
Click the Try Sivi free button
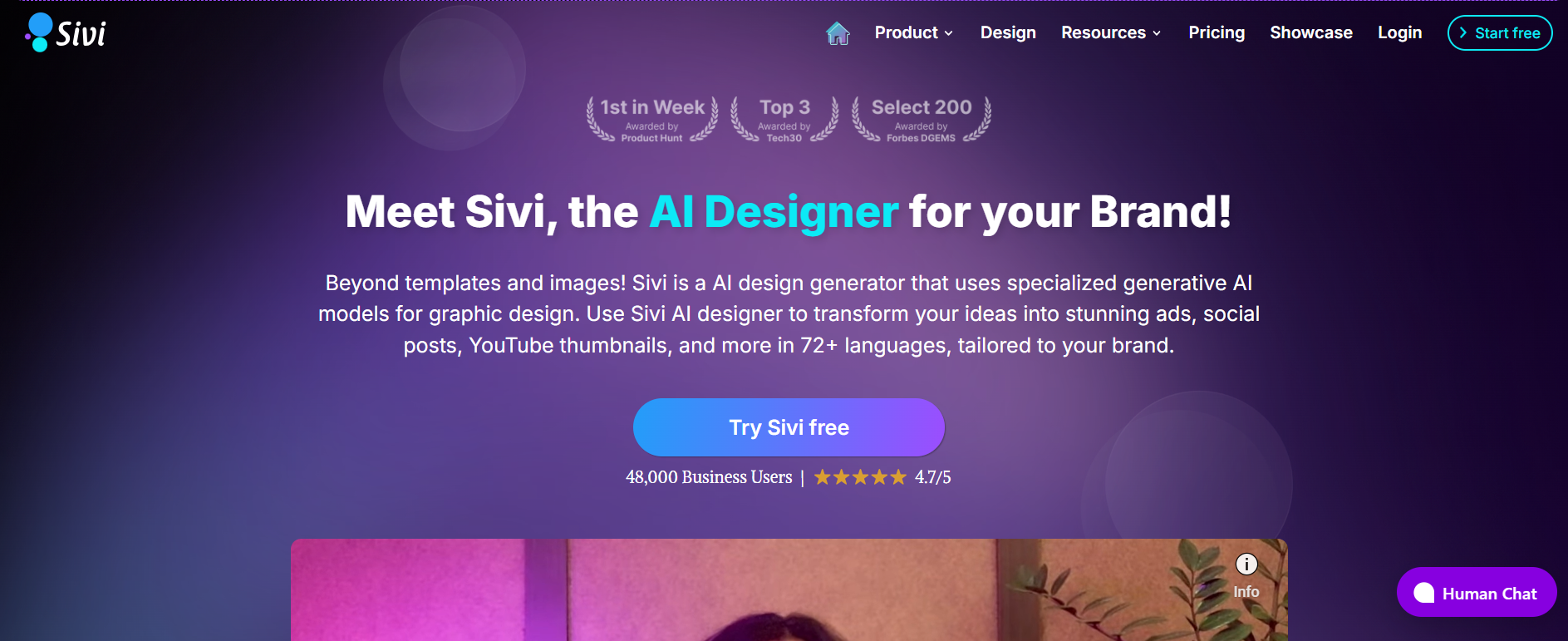tap(789, 427)
